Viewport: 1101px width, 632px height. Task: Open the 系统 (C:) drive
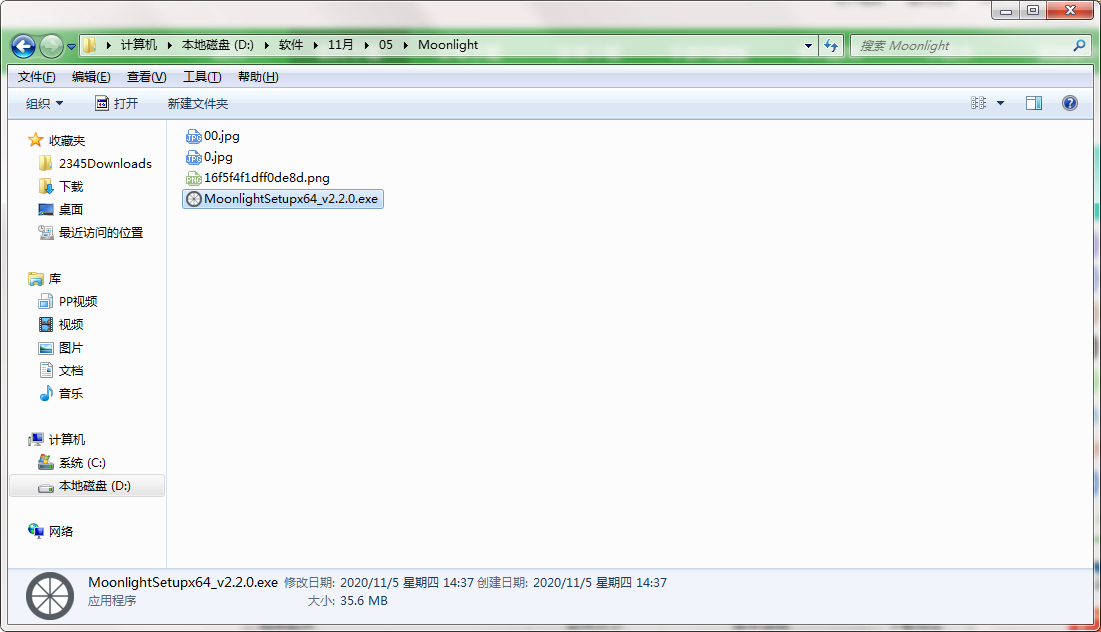82,463
